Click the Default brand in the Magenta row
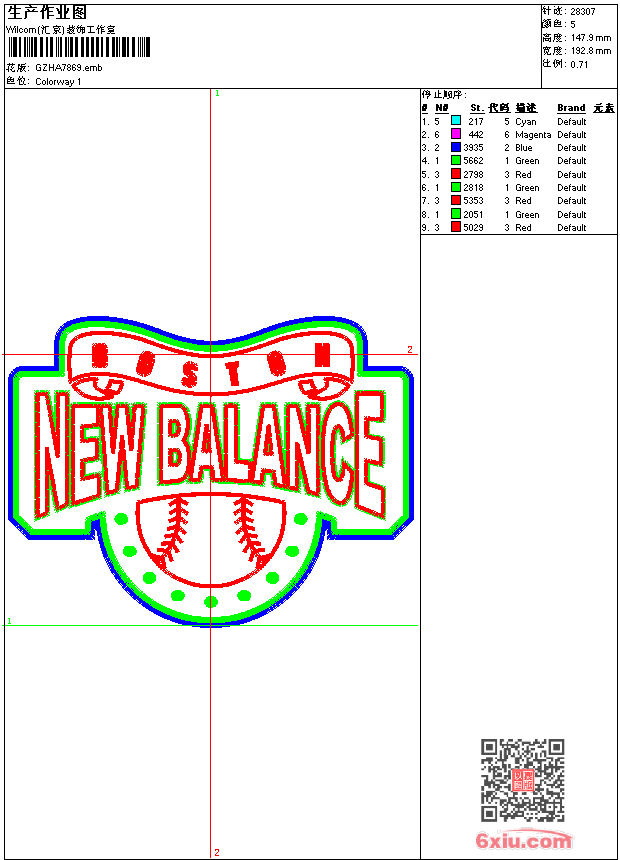 pos(572,135)
